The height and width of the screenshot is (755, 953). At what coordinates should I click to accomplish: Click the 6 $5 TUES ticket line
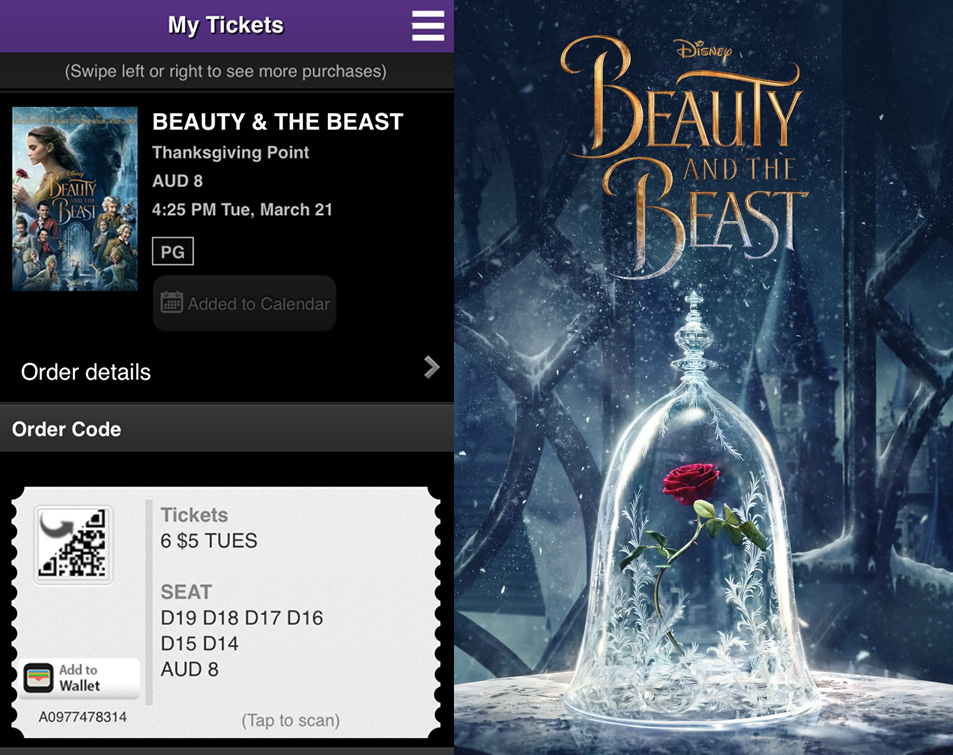209,541
